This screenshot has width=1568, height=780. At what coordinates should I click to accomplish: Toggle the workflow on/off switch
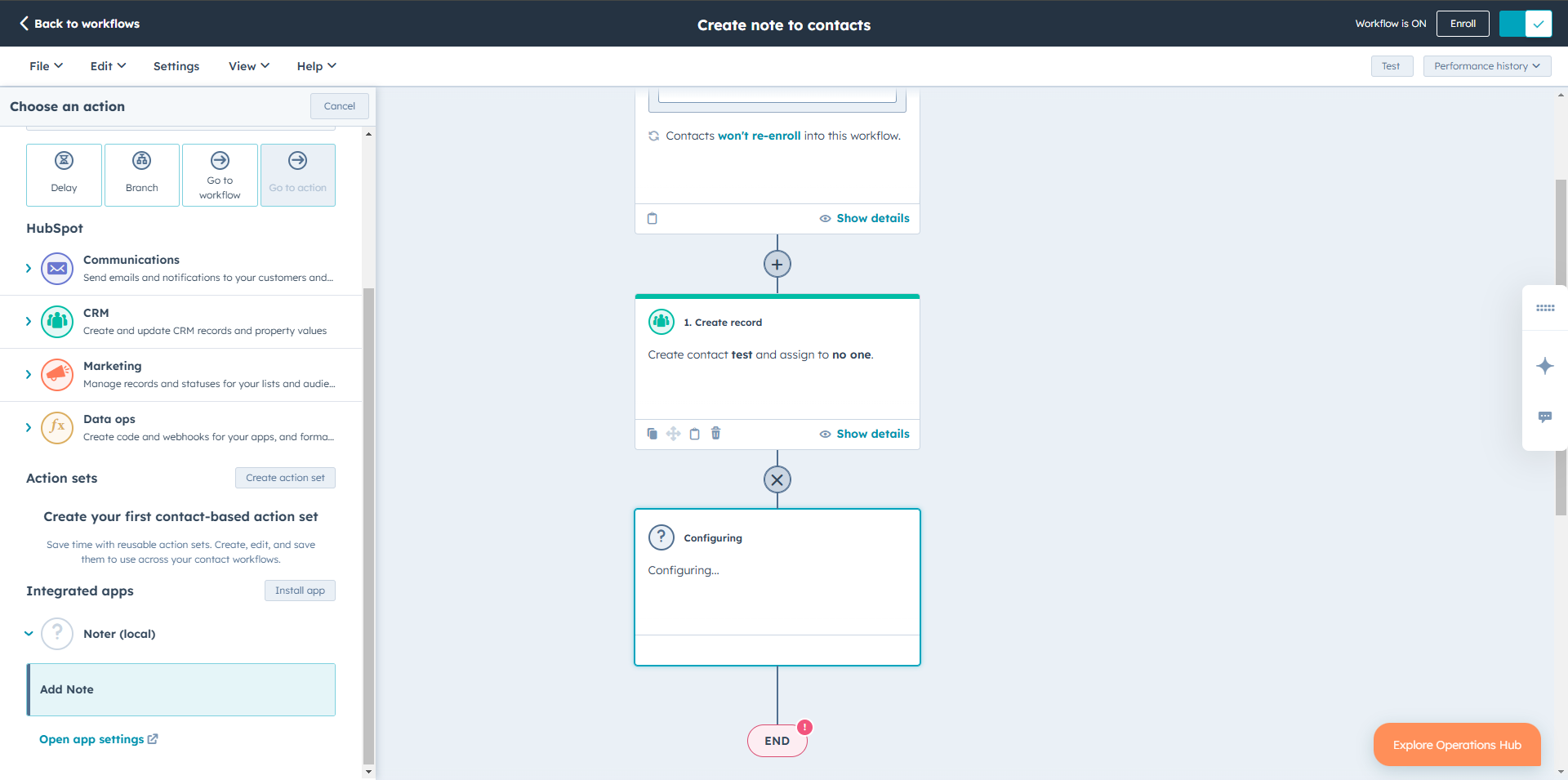coord(1526,23)
